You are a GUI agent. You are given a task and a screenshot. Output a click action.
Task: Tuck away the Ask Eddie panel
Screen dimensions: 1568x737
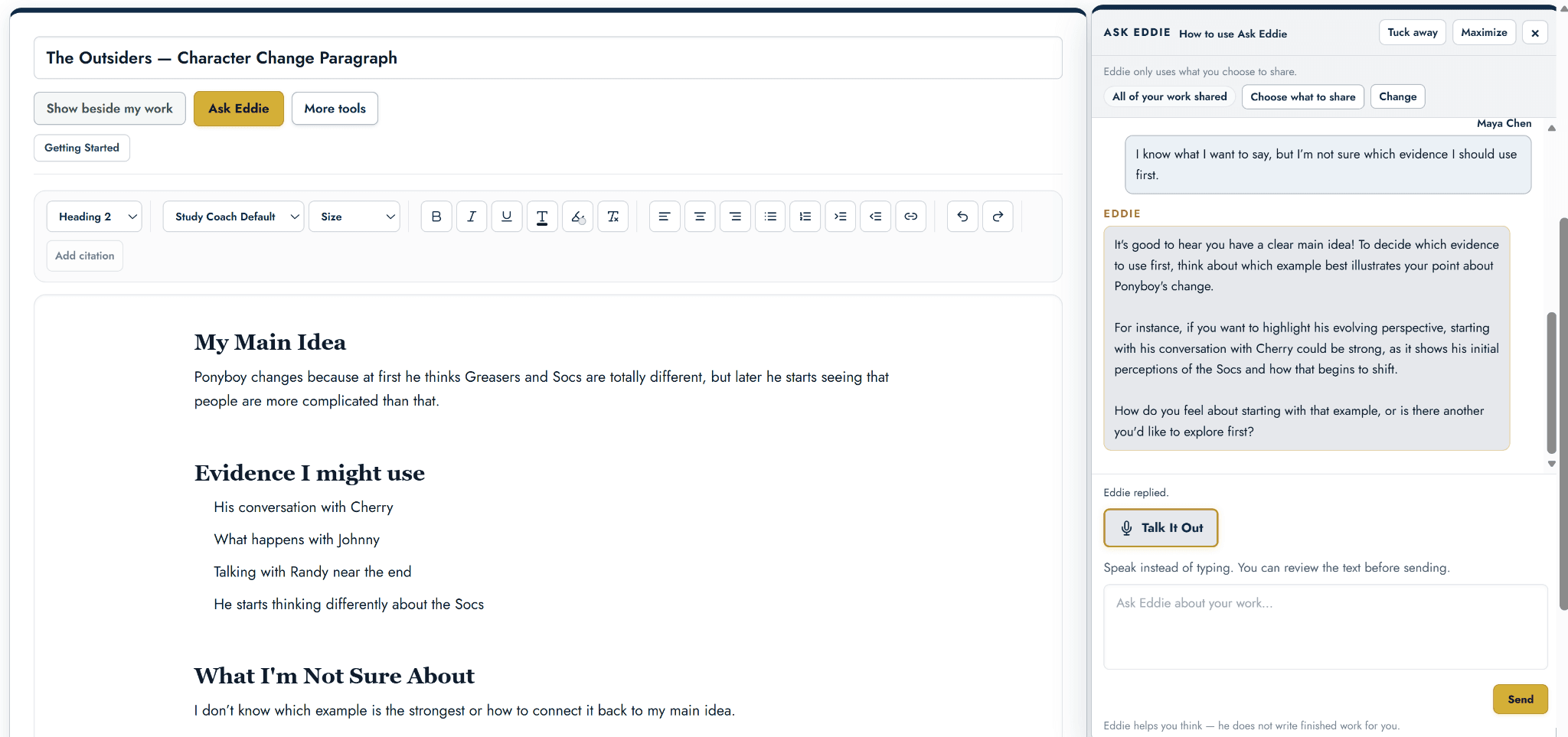tap(1413, 32)
